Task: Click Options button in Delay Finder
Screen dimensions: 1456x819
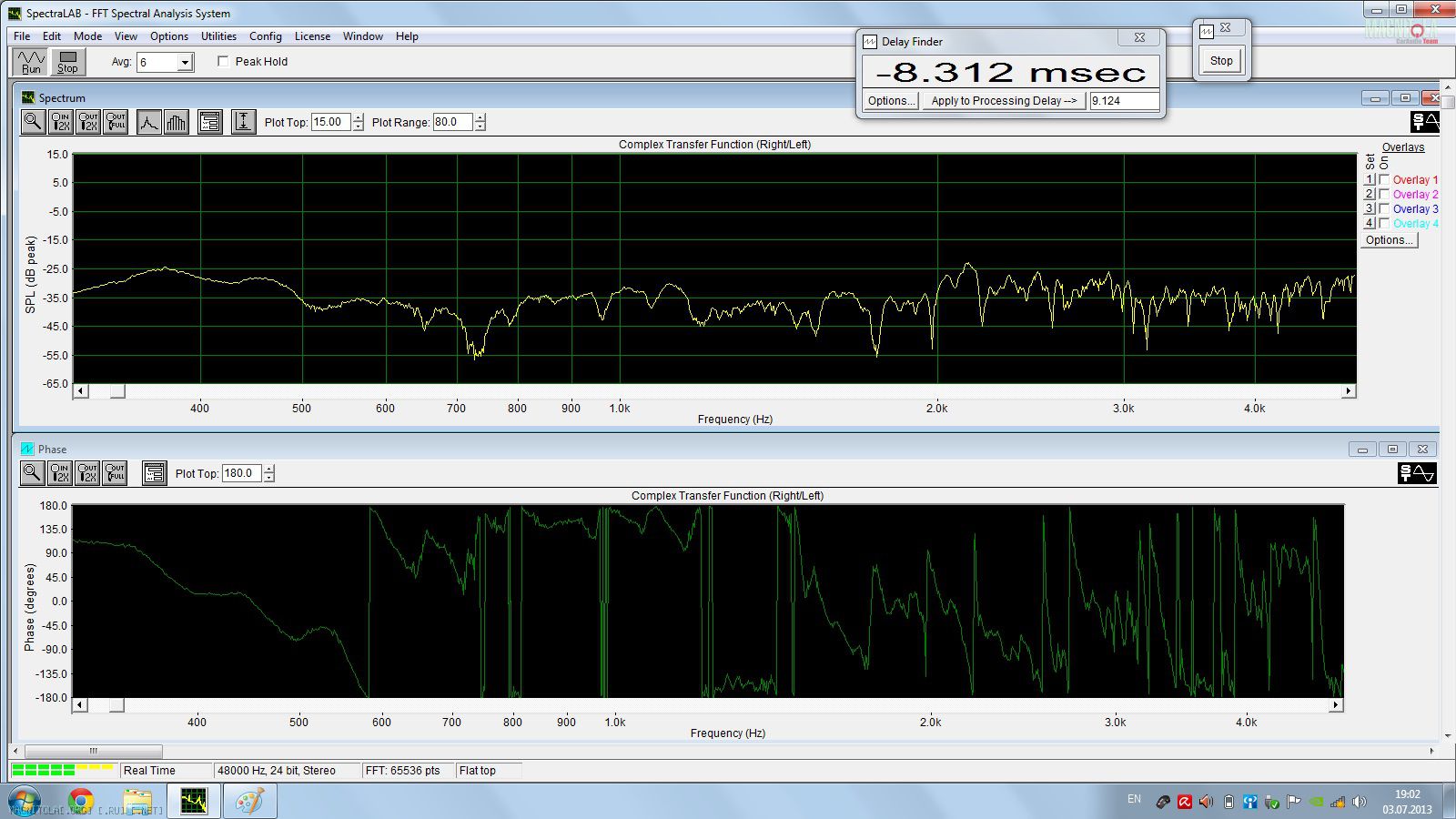Action: (x=890, y=101)
